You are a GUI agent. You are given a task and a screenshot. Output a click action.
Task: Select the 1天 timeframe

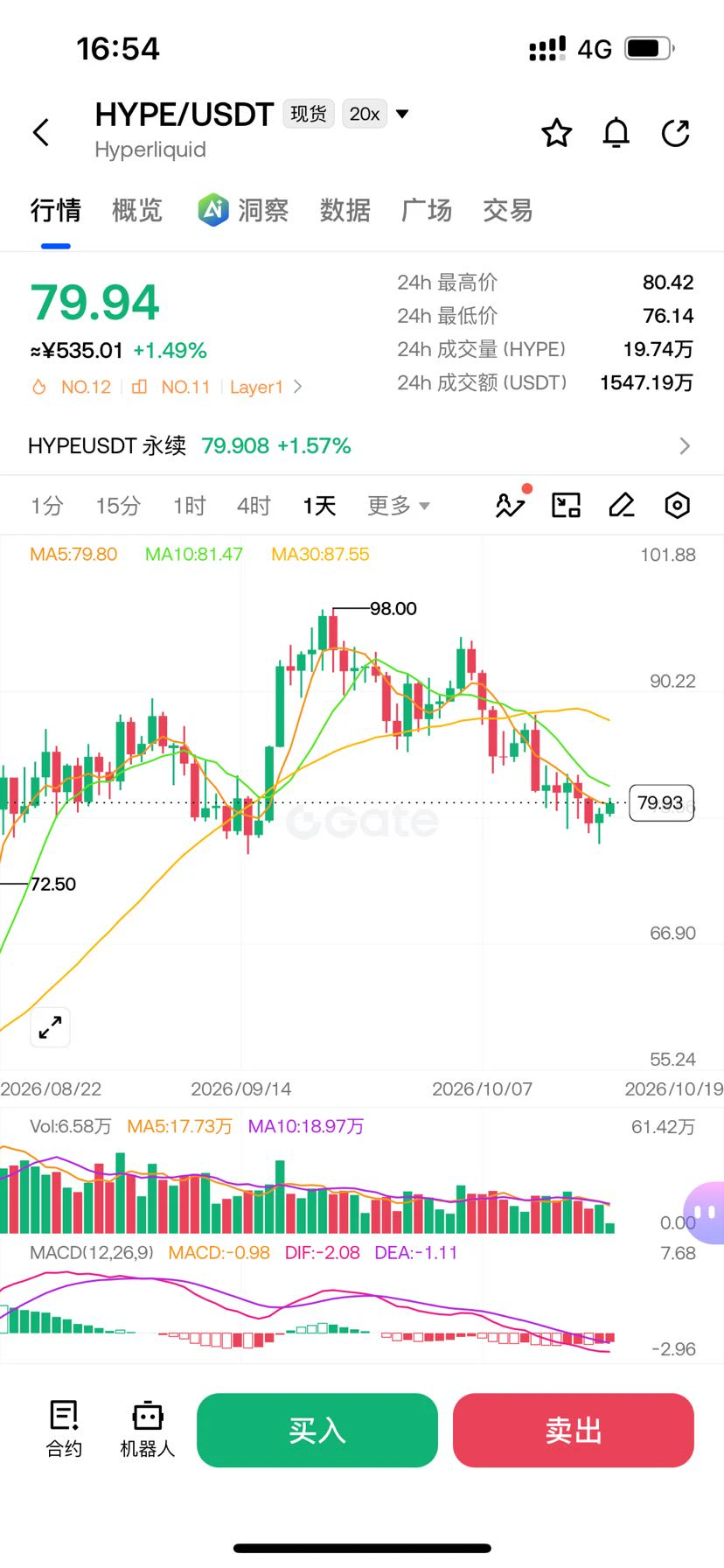(x=319, y=506)
